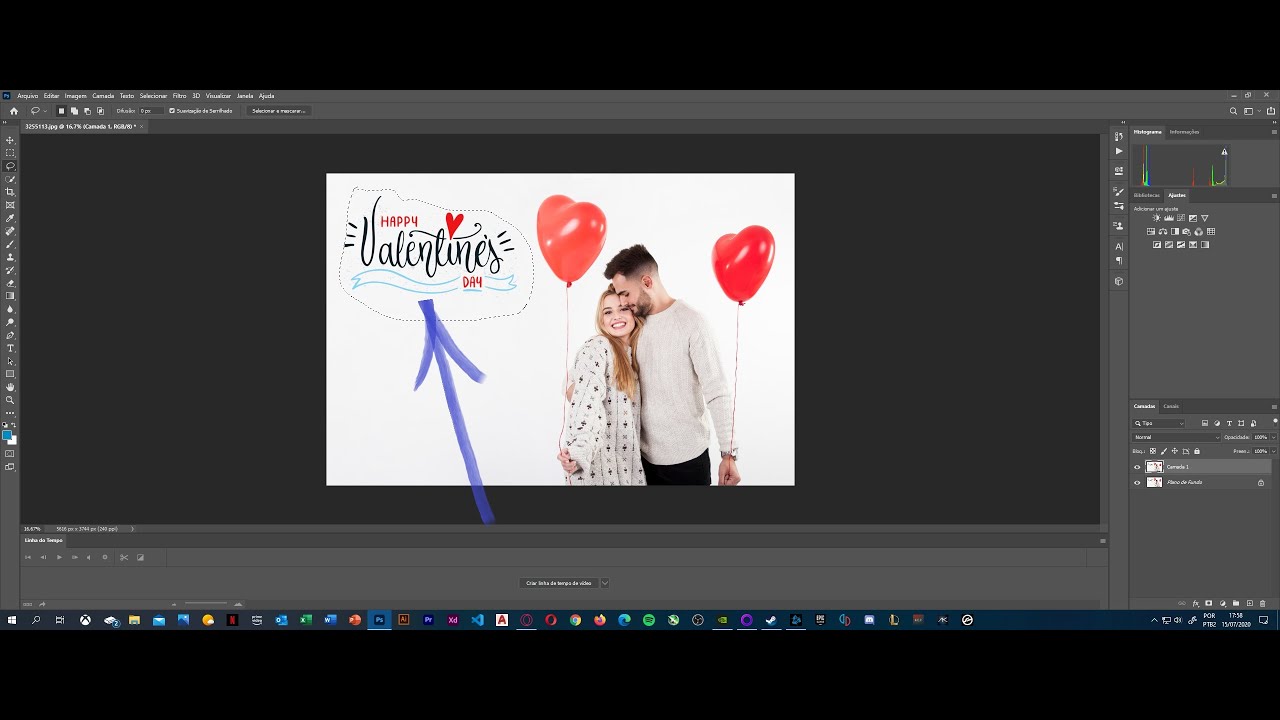Enable Subtract from selection mode
Screen dimensions: 1280x720
(x=87, y=111)
